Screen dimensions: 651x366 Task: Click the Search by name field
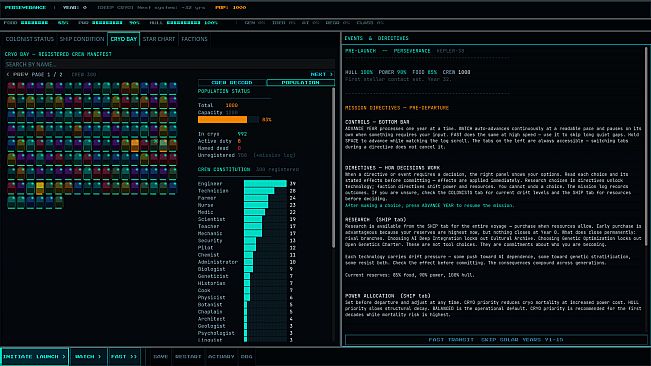pyautogui.click(x=169, y=65)
